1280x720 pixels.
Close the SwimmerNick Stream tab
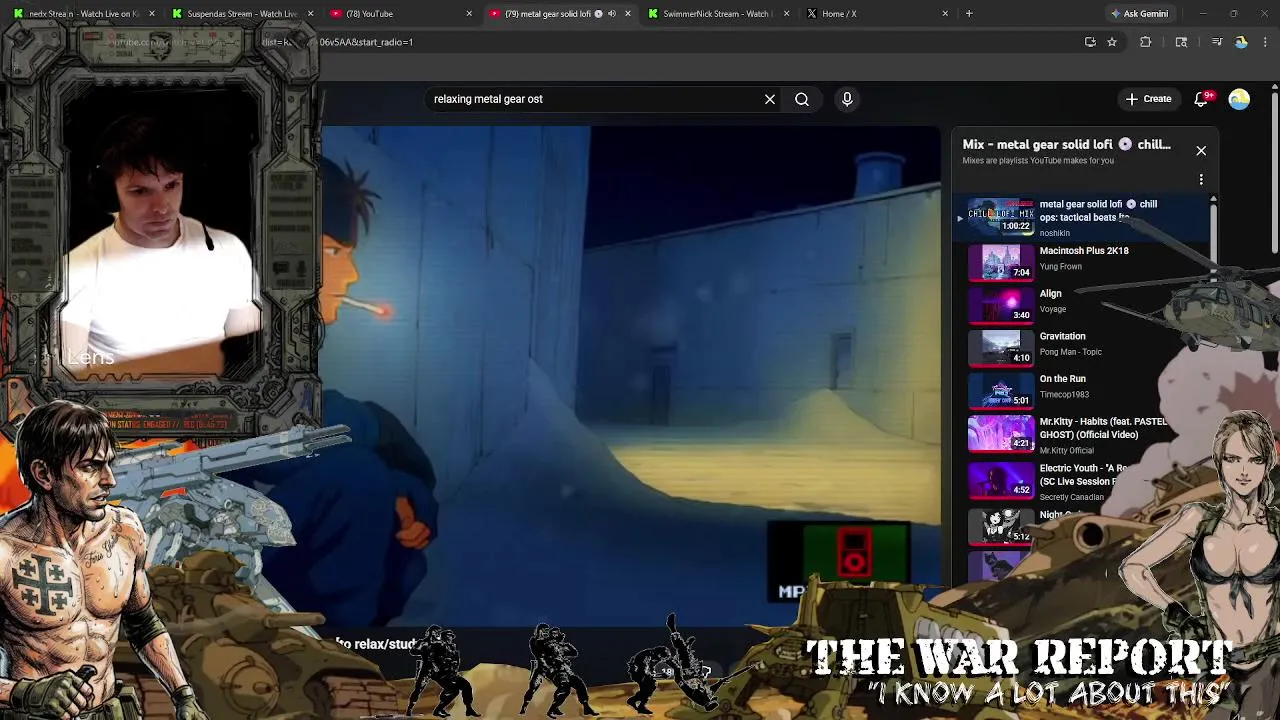click(x=786, y=14)
